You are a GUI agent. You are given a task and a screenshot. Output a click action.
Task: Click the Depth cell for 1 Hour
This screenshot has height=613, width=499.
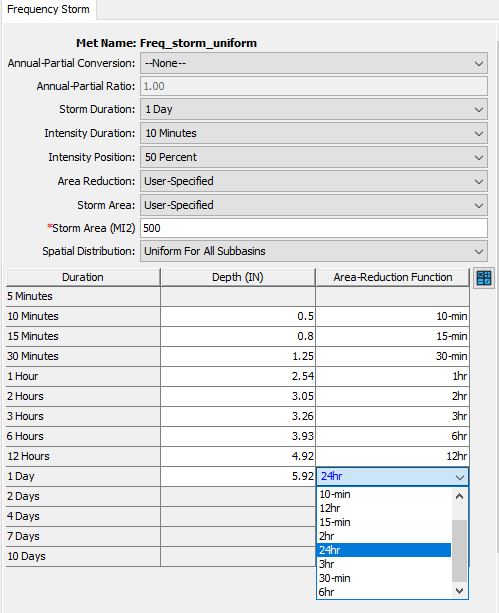coord(238,376)
